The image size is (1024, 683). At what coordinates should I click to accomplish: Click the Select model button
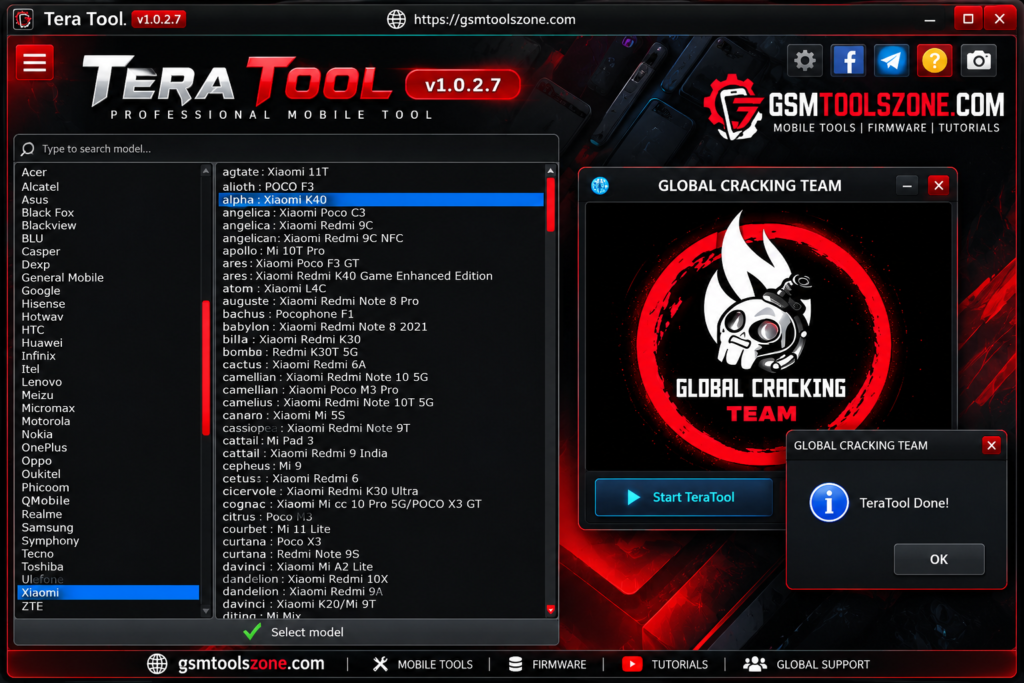(x=286, y=631)
